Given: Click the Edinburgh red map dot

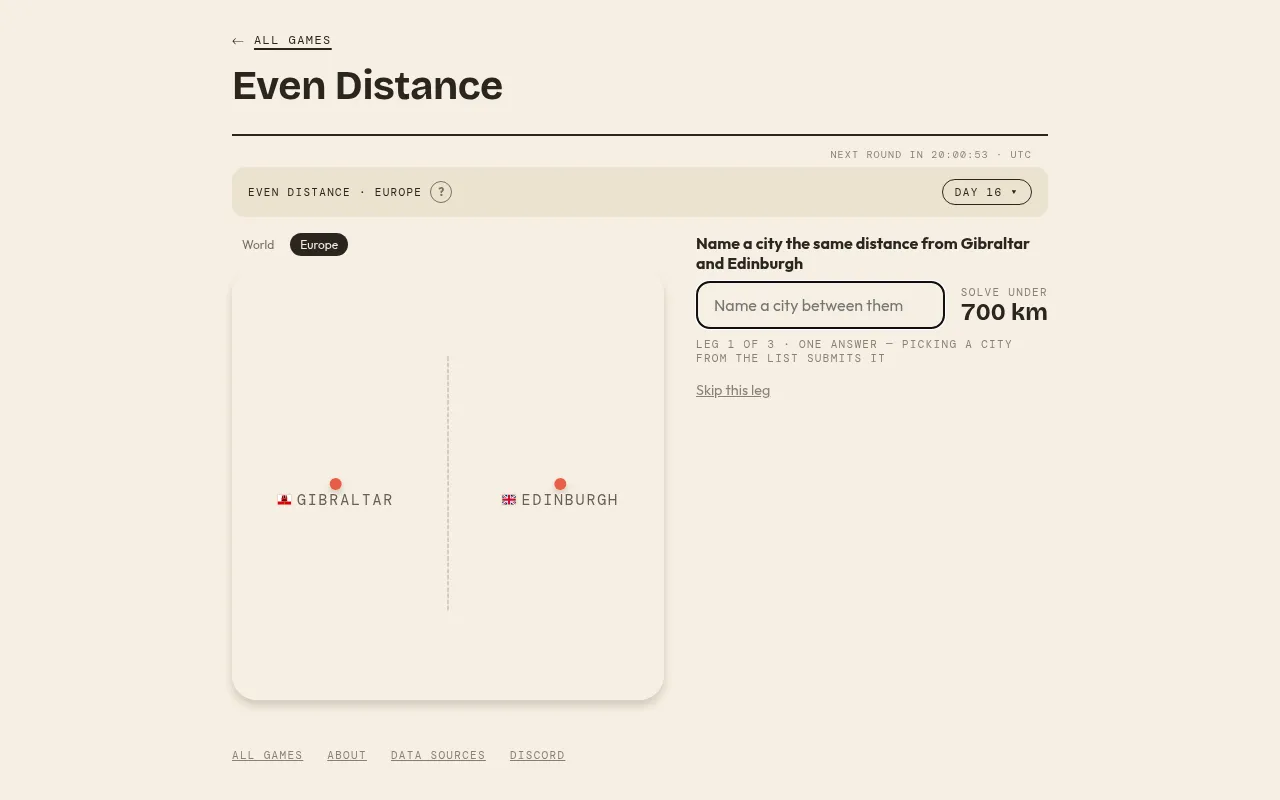Looking at the screenshot, I should [560, 484].
